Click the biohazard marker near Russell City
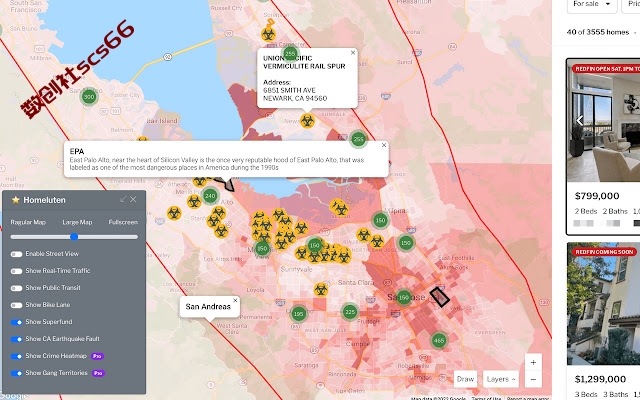640x400 pixels. coord(268,34)
